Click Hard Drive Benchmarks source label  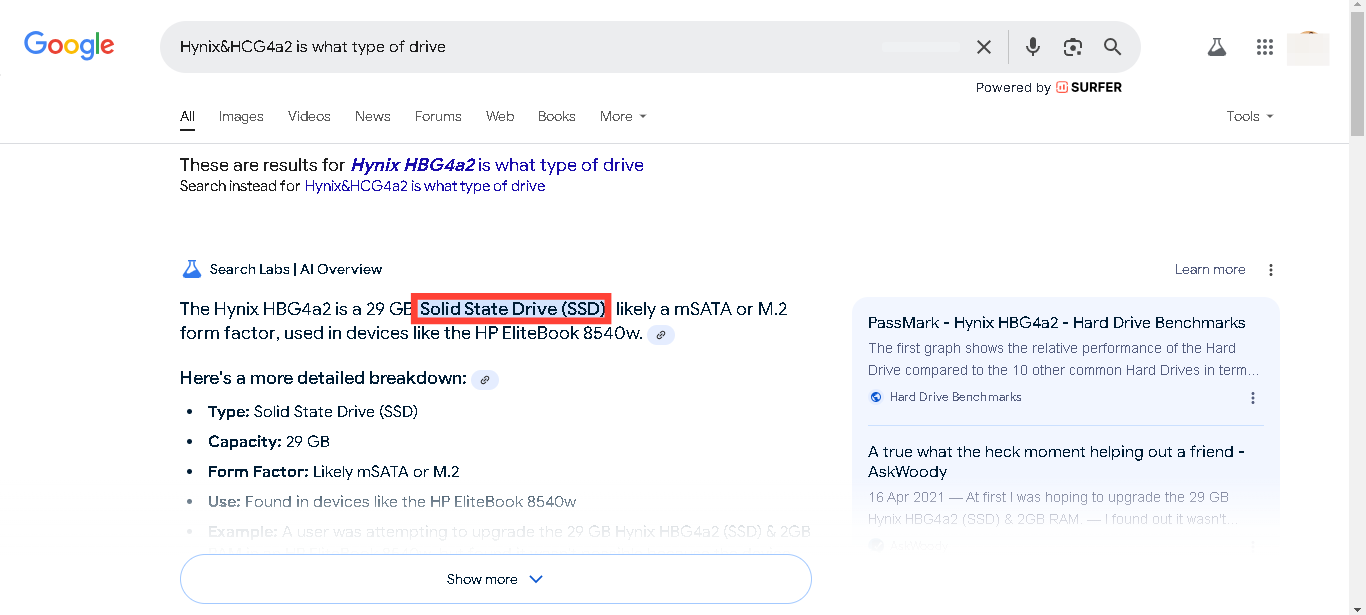coord(956,397)
